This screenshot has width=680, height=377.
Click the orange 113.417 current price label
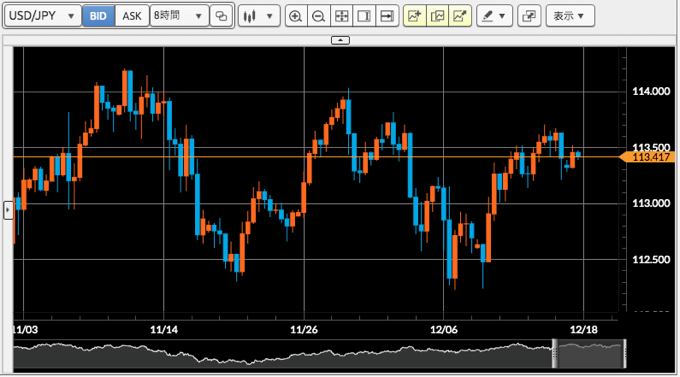647,157
